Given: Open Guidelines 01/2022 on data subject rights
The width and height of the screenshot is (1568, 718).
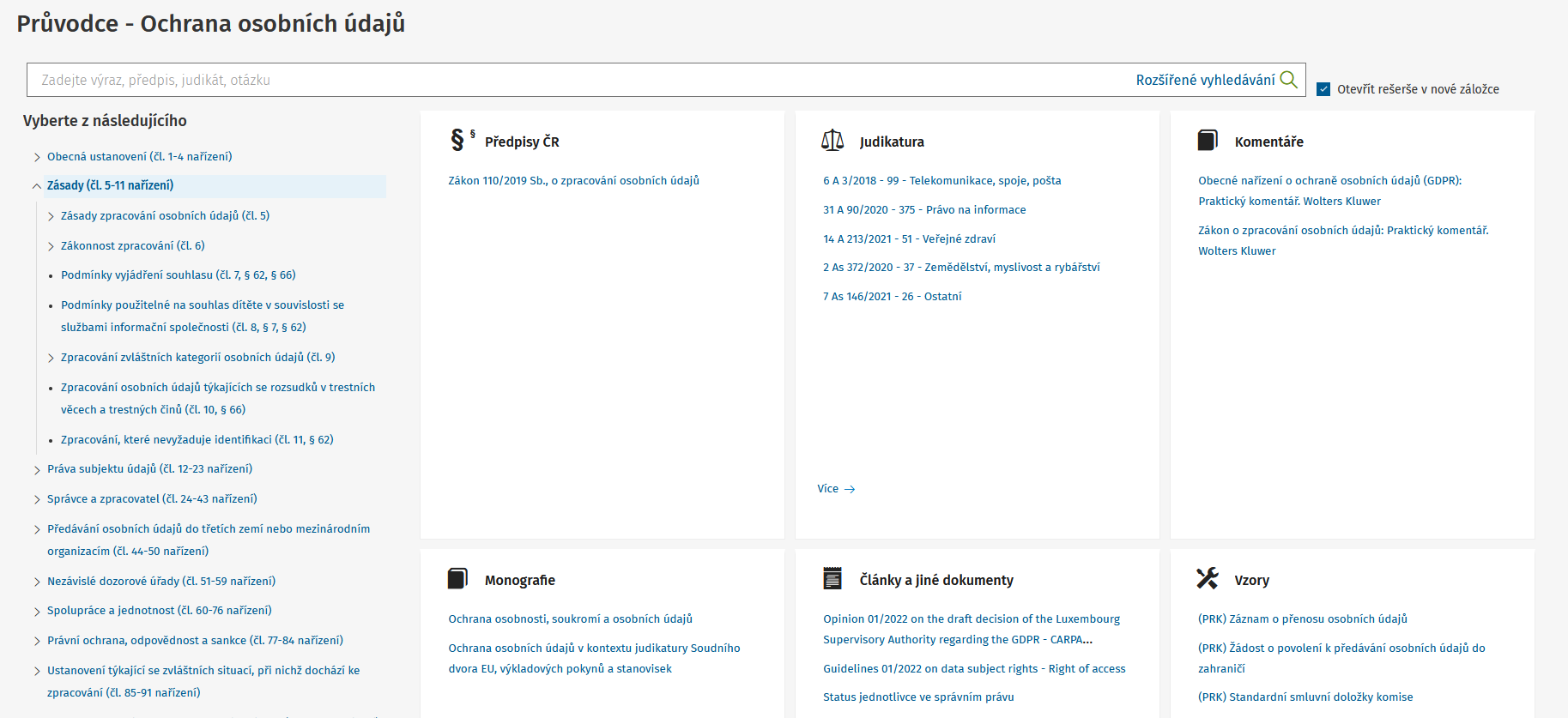Looking at the screenshot, I should [974, 669].
